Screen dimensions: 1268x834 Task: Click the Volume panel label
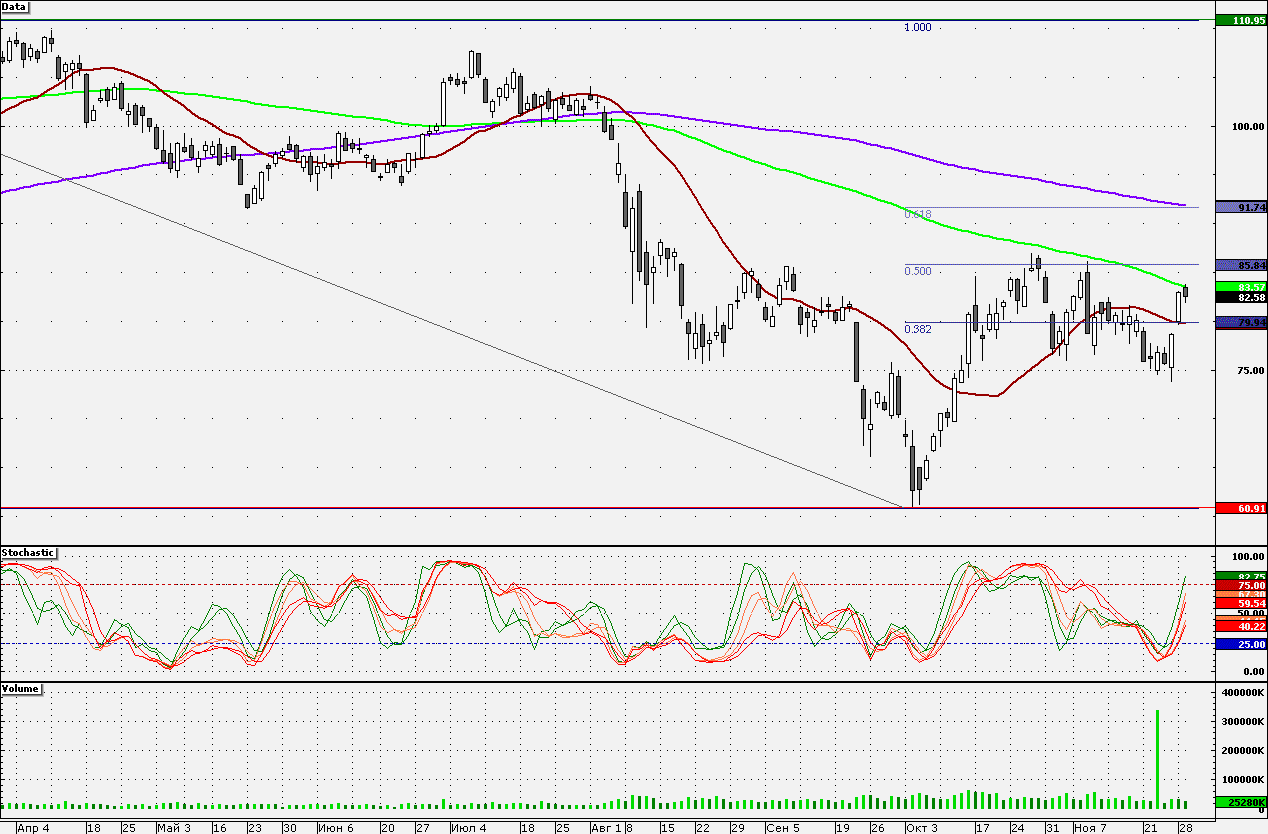pyautogui.click(x=21, y=689)
